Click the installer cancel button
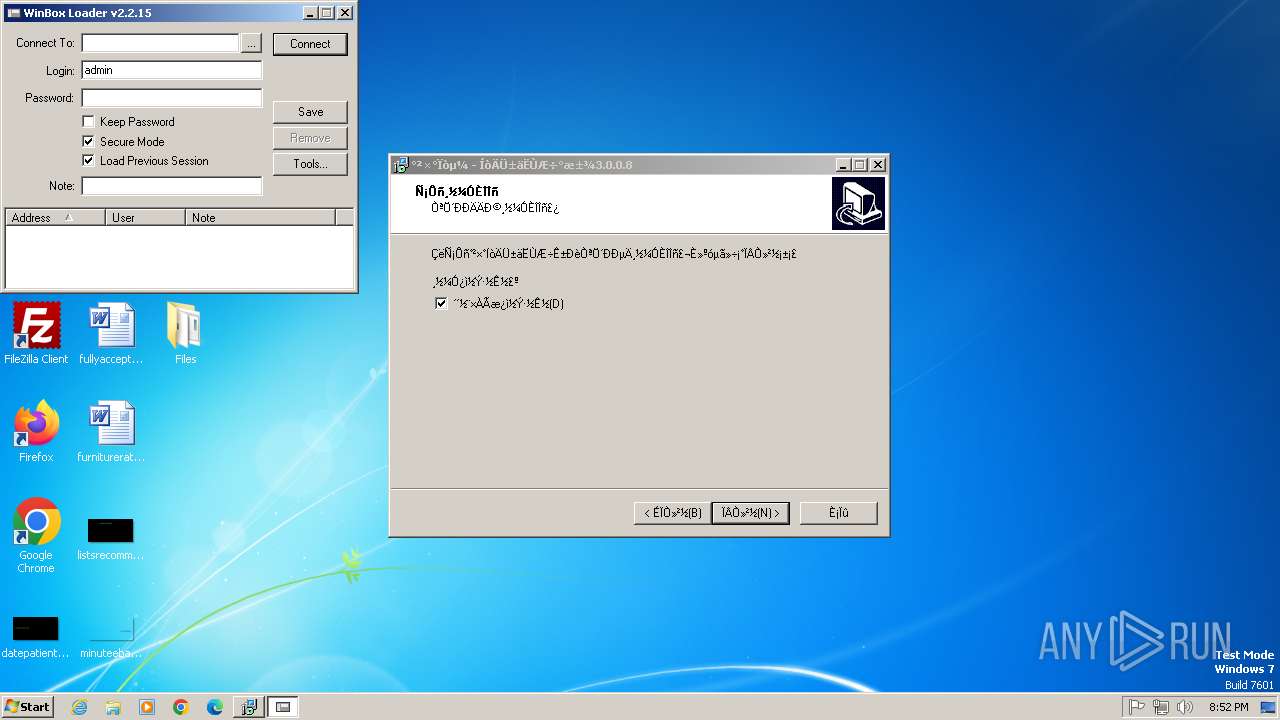1280x720 pixels. click(838, 513)
